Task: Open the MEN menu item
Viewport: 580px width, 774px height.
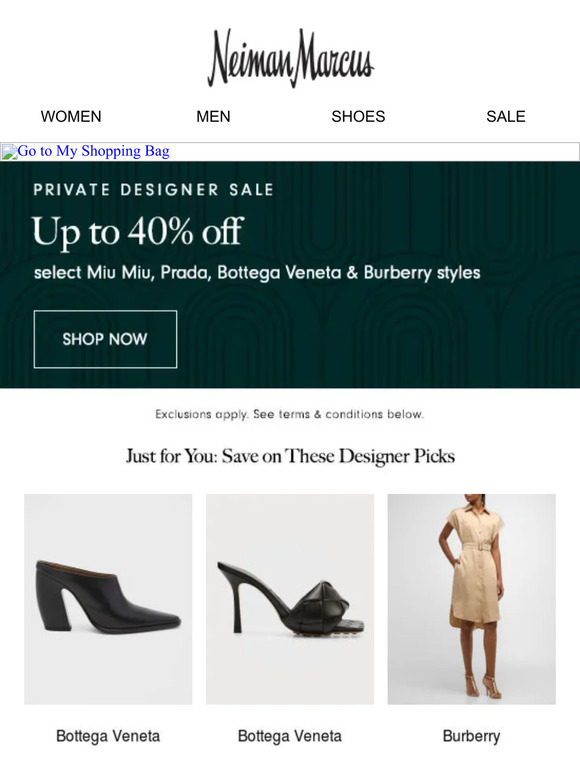Action: click(x=213, y=116)
